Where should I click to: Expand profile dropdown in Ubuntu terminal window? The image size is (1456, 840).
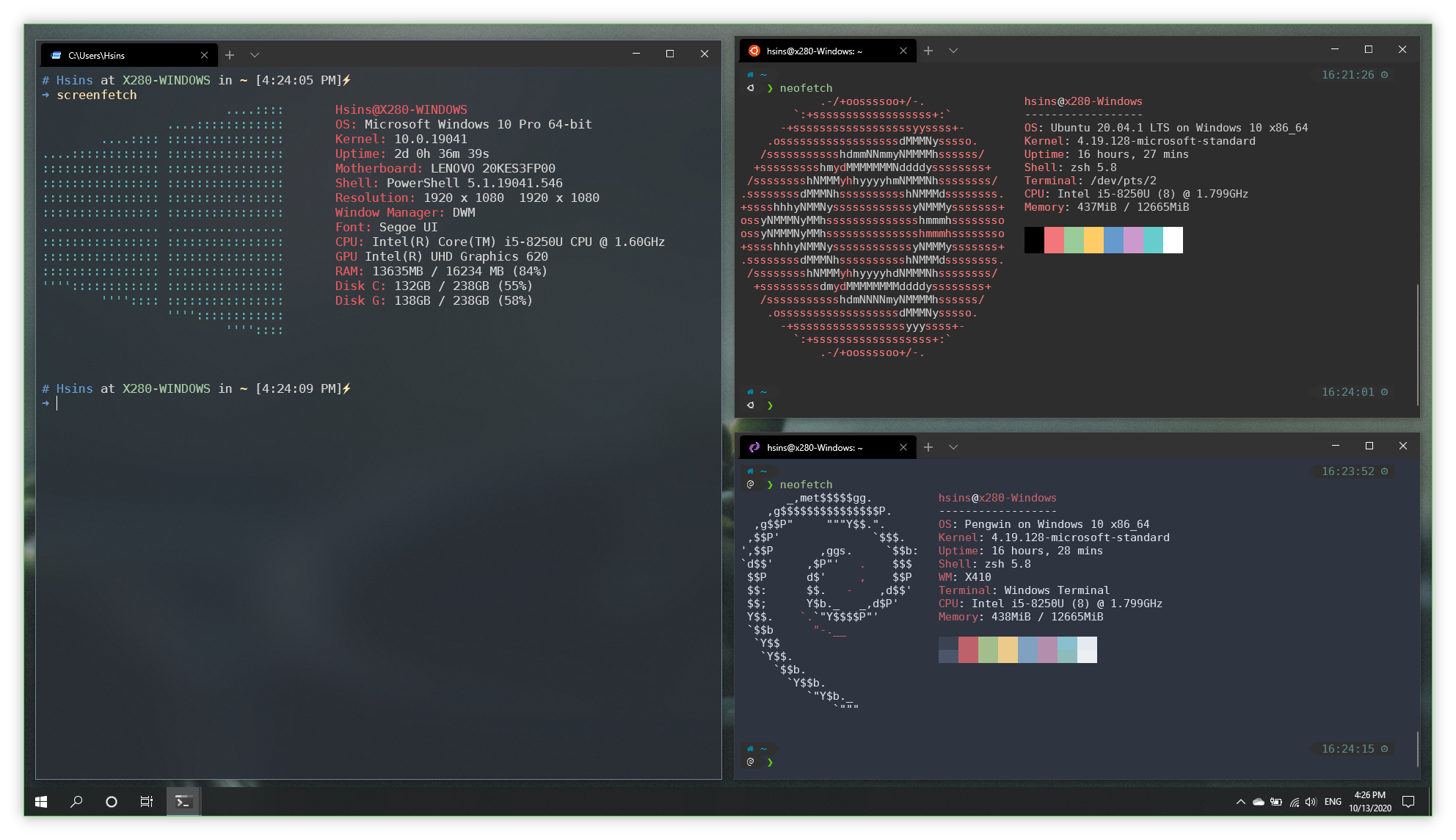[953, 51]
